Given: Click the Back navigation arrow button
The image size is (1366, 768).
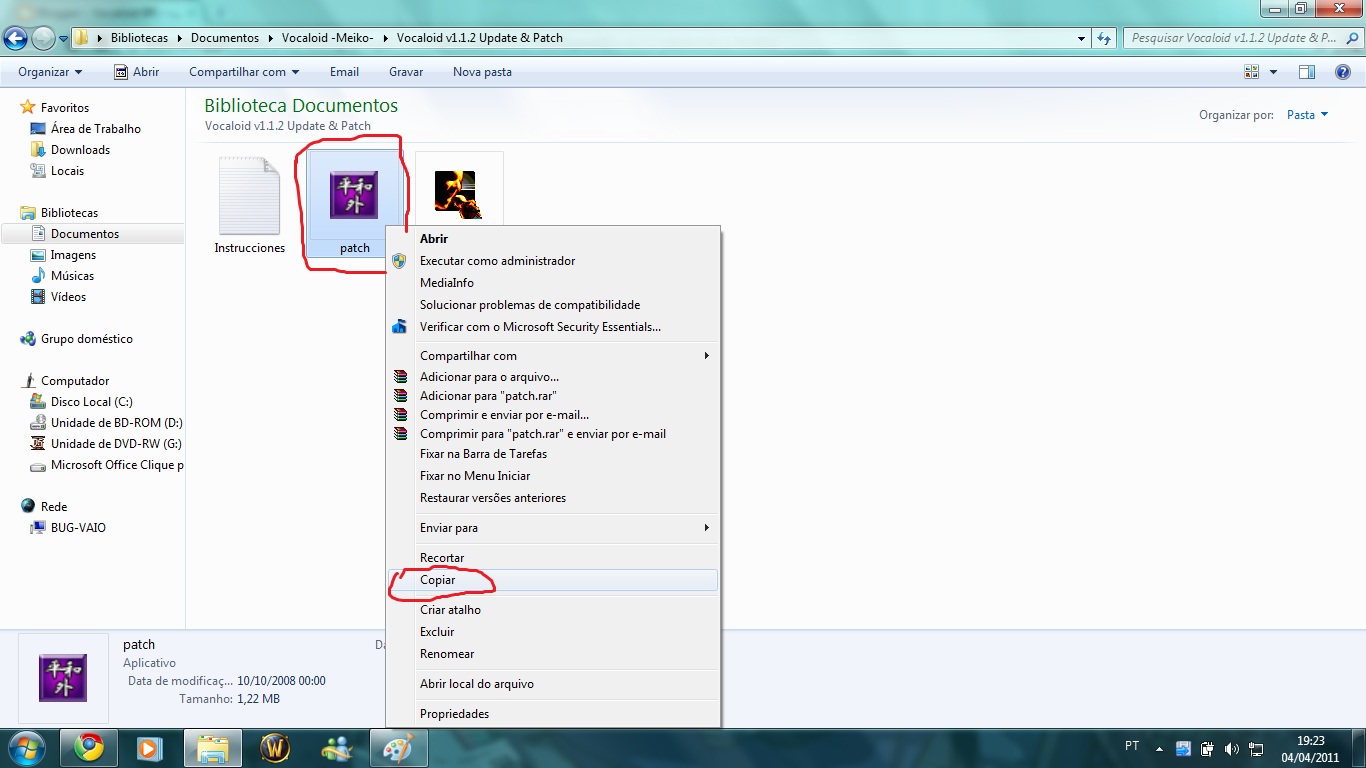Looking at the screenshot, I should 15,39.
